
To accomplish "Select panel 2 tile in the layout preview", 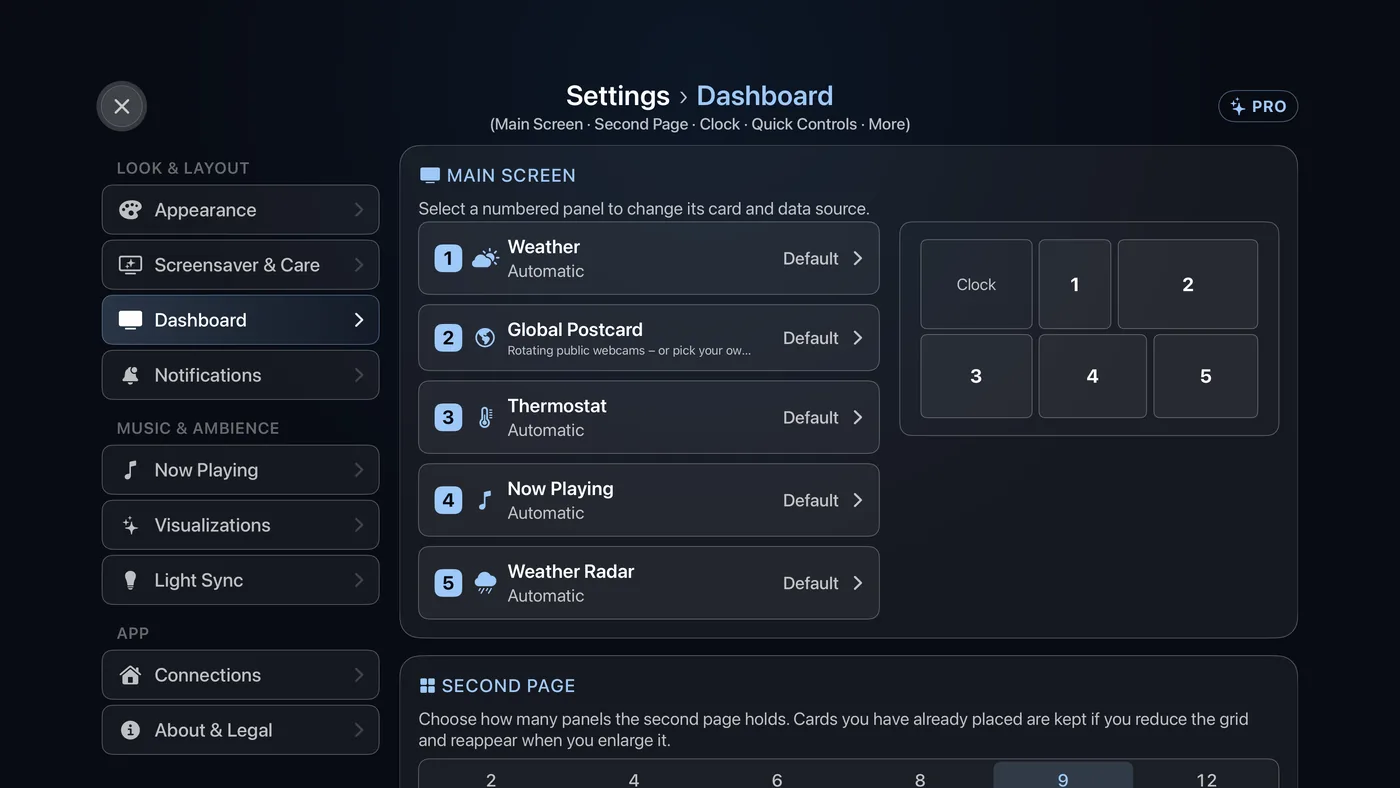I will tap(1188, 284).
